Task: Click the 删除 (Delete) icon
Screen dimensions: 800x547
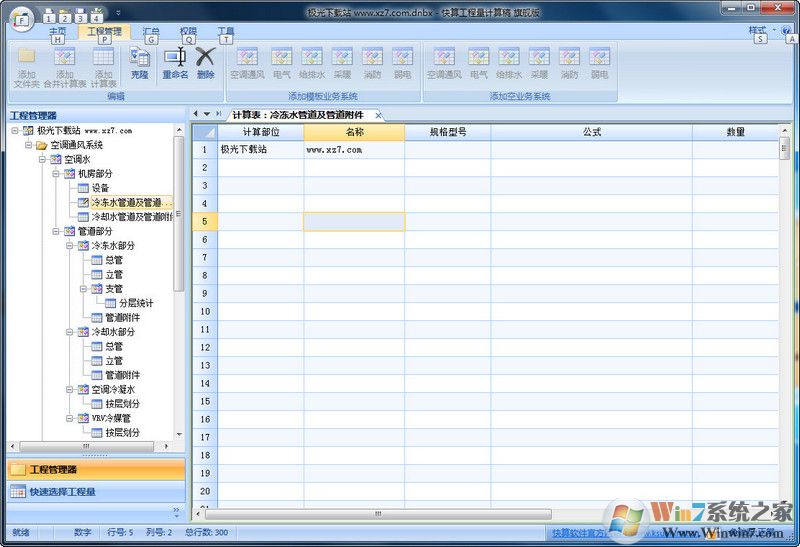Action: pos(205,62)
